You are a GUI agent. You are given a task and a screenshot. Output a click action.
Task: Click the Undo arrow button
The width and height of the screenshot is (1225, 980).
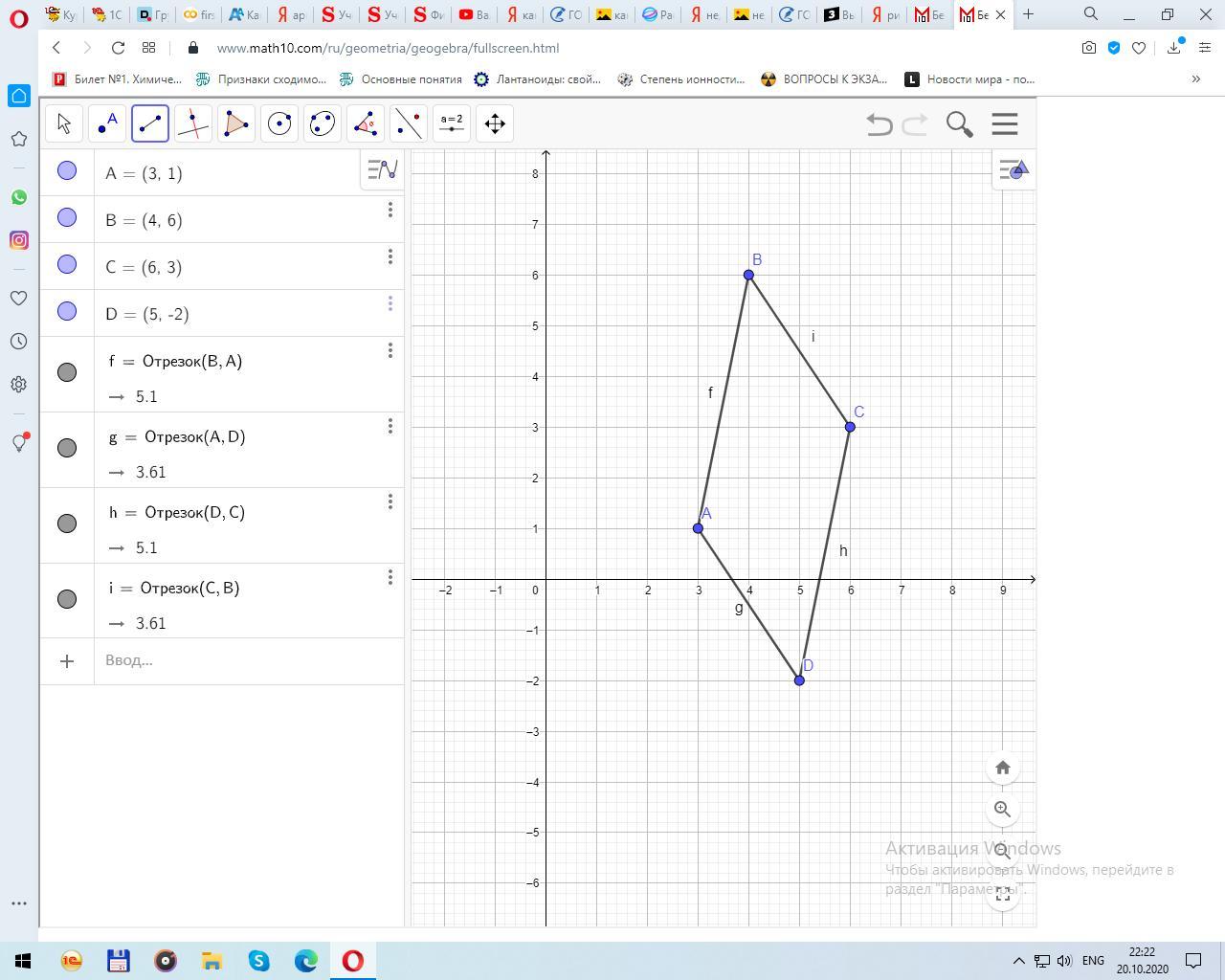tap(879, 124)
